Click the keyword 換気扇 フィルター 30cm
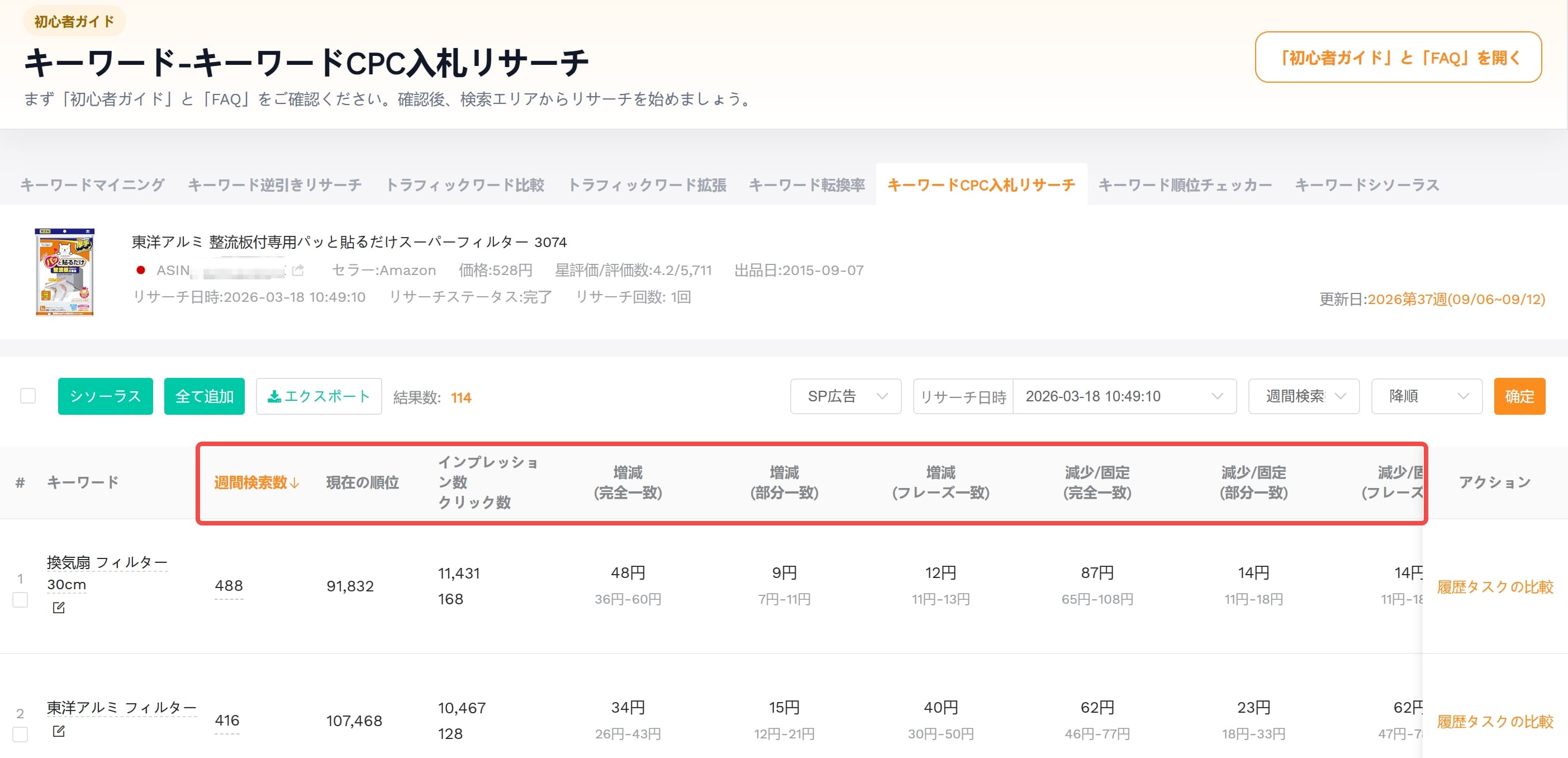The width and height of the screenshot is (1568, 758). pyautogui.click(x=107, y=573)
